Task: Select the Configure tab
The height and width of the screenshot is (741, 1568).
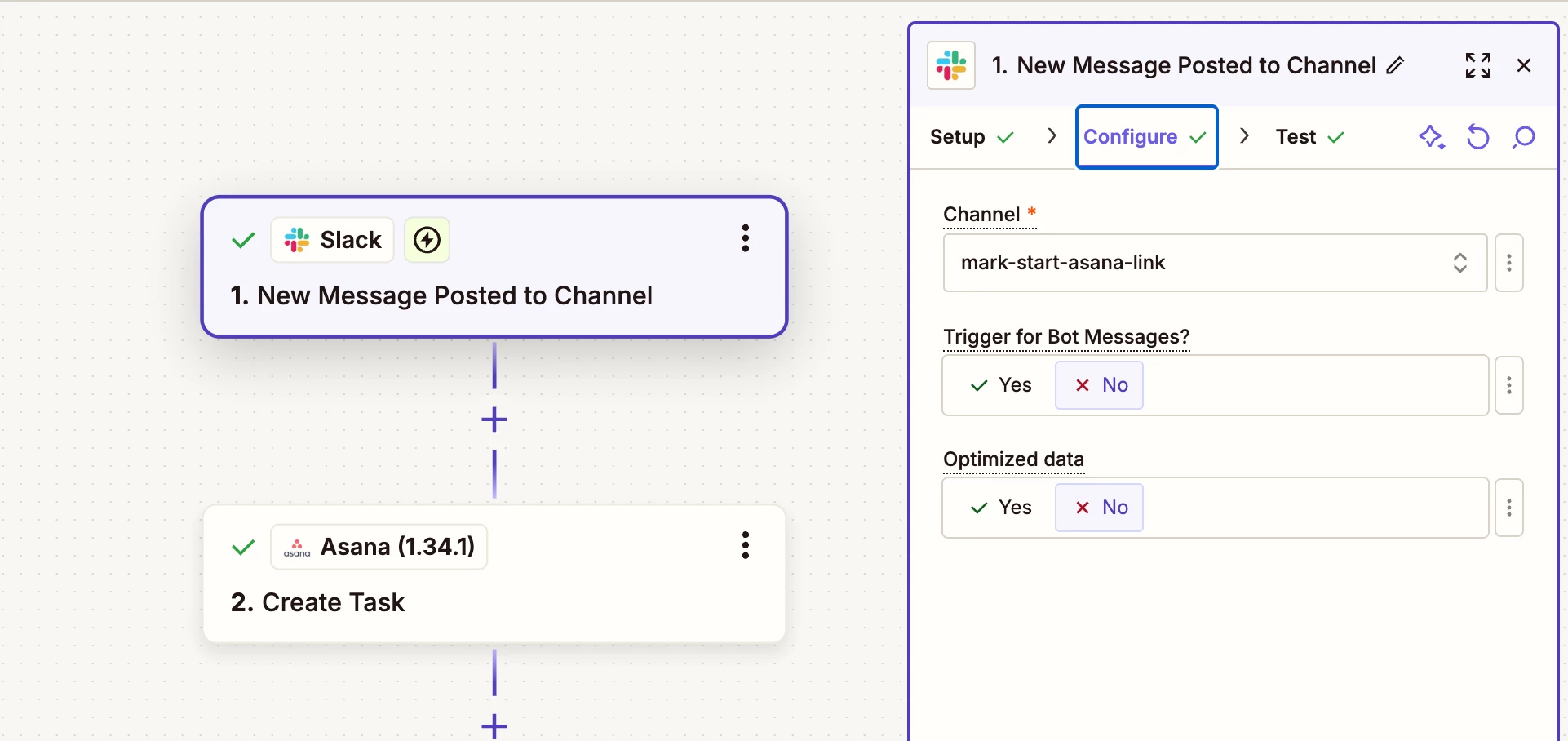Action: click(1146, 137)
